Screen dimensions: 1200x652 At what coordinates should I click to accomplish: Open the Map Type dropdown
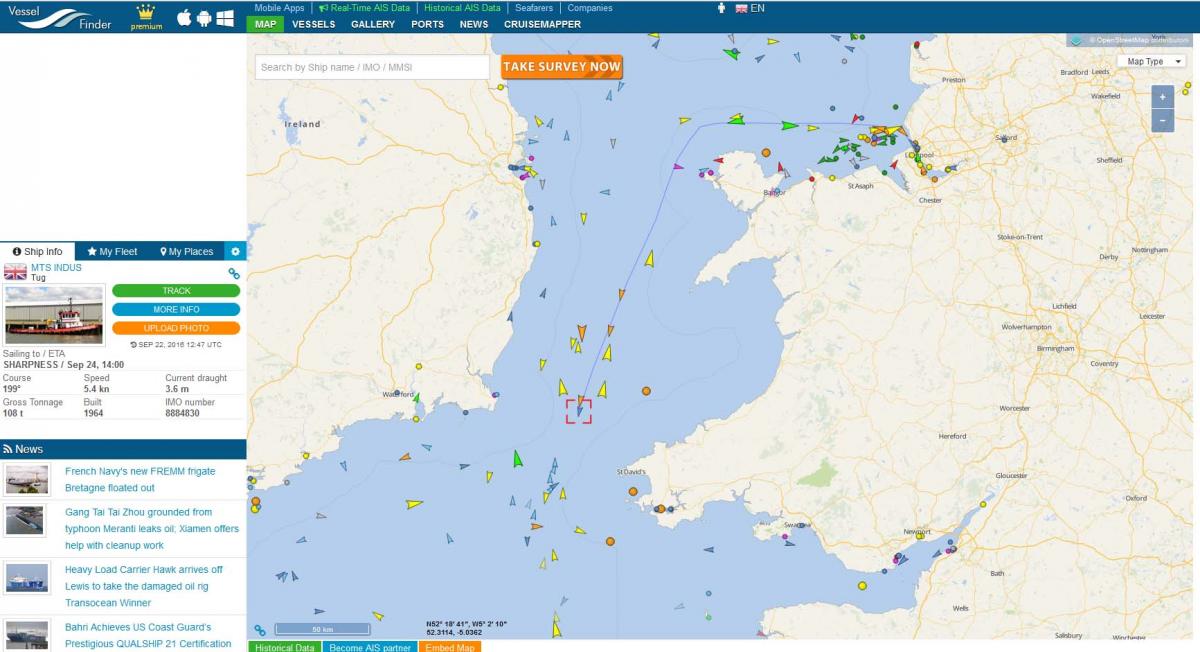pos(1153,61)
